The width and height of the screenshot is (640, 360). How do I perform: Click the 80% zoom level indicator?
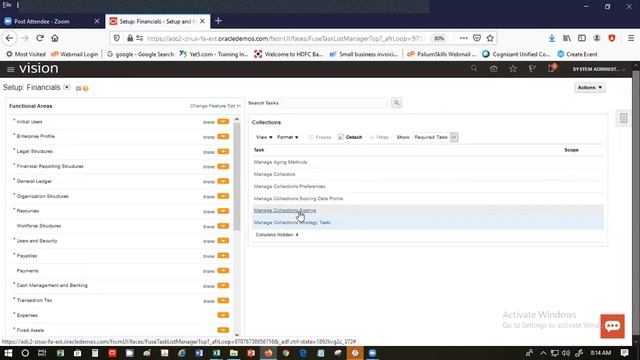(439, 38)
